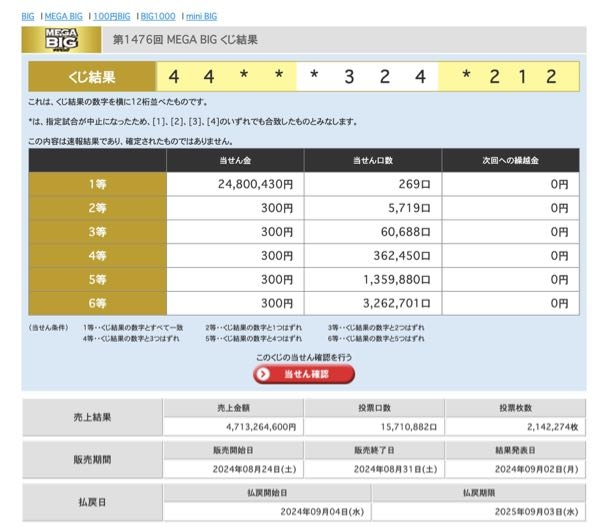Viewport: 600px width, 527px height.
Task: Select winner count 269口
Action: (414, 184)
